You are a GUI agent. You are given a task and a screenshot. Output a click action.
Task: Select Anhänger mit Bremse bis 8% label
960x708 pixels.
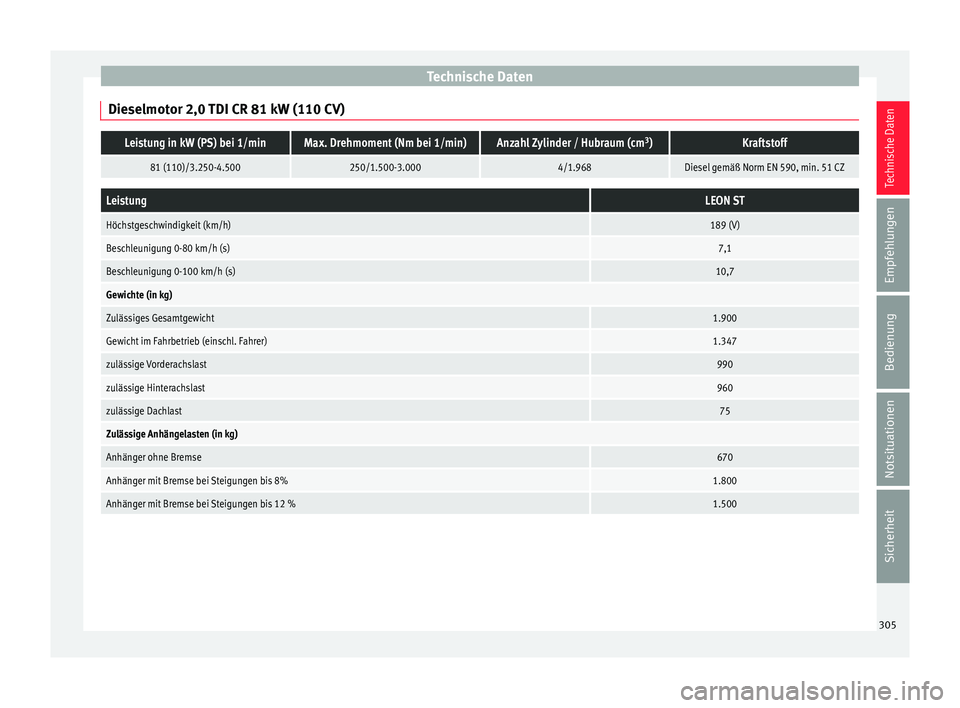(197, 481)
